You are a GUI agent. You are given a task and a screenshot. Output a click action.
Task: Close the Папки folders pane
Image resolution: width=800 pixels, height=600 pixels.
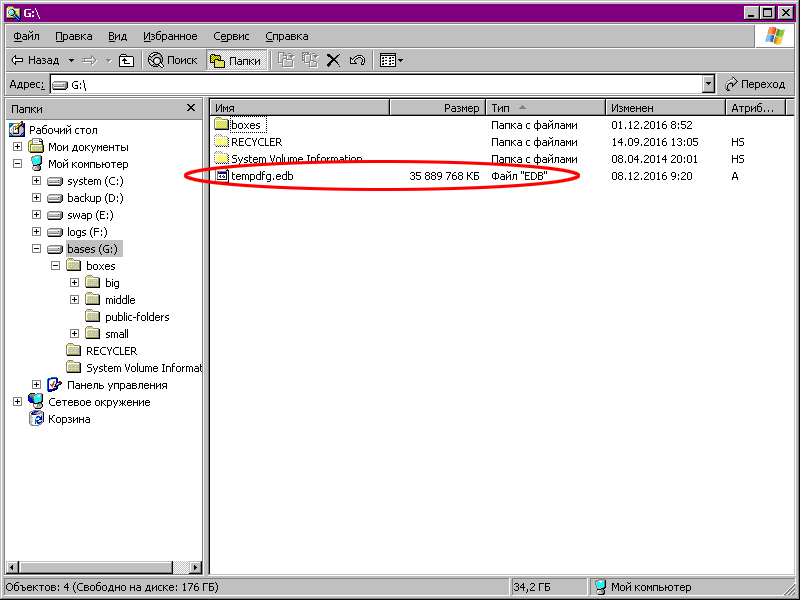(x=191, y=108)
